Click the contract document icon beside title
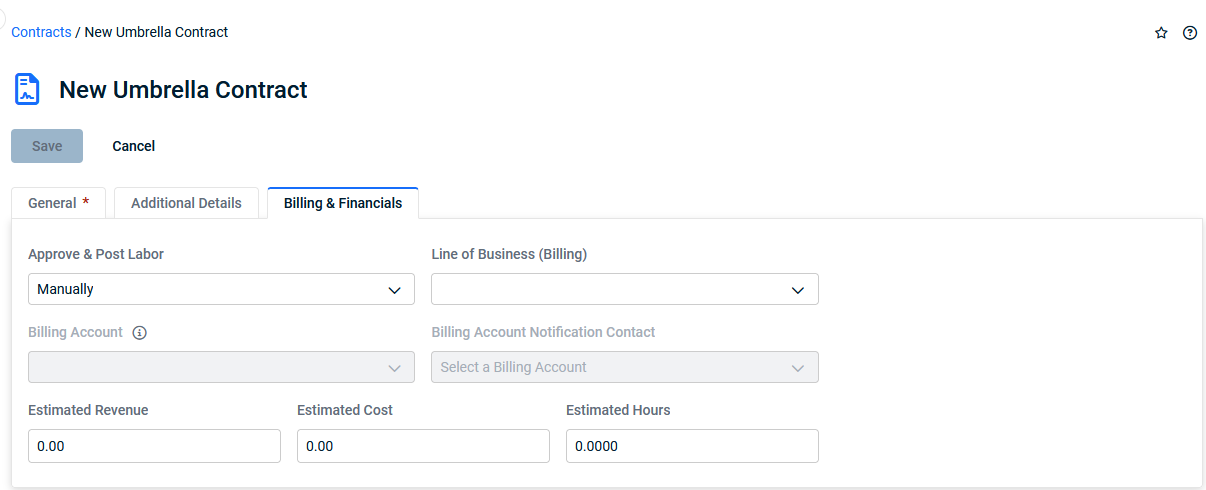Image resolution: width=1206 pixels, height=490 pixels. [27, 90]
